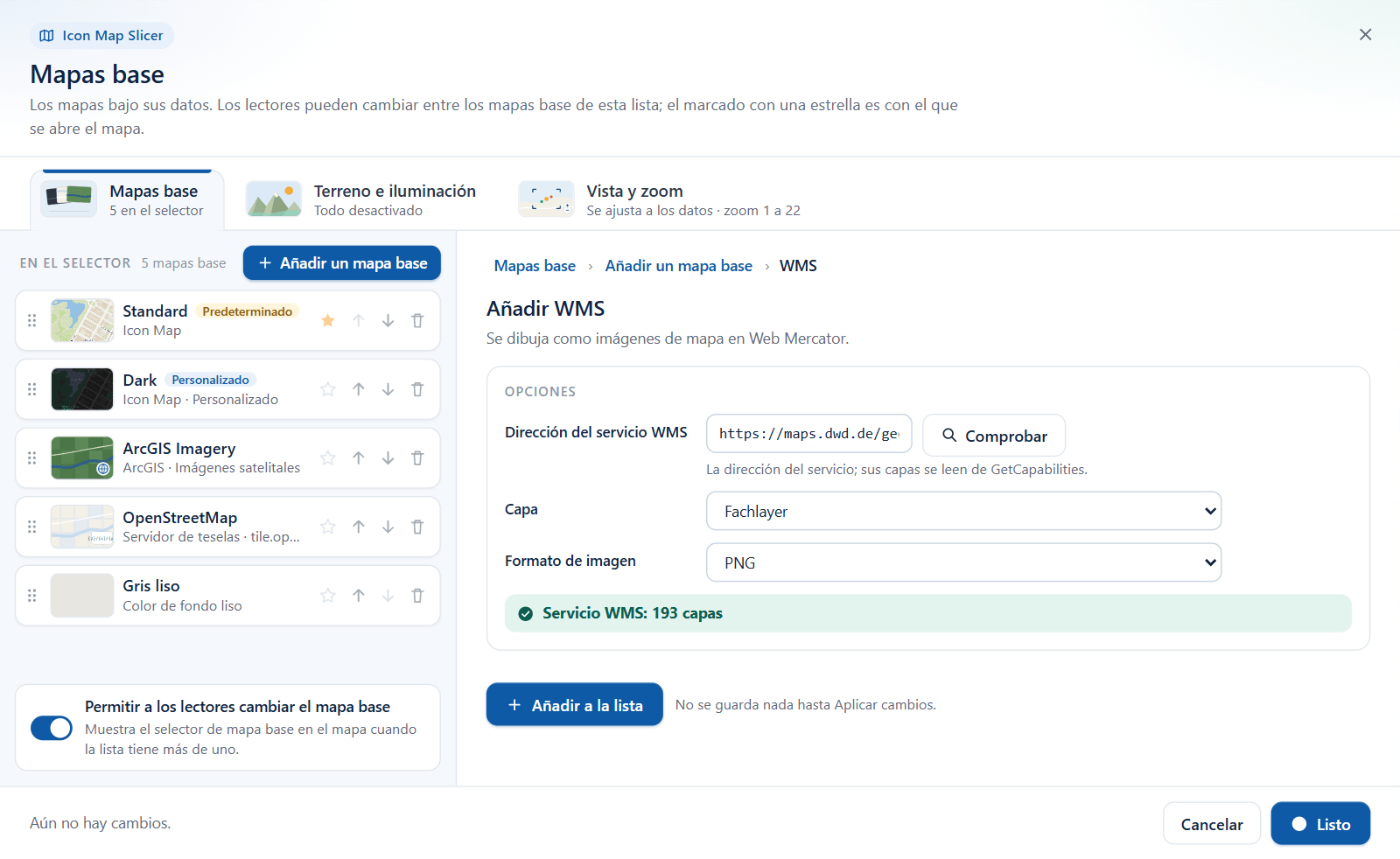The image size is (1400, 859).
Task: Delete the Dark basemap
Action: coord(417,389)
